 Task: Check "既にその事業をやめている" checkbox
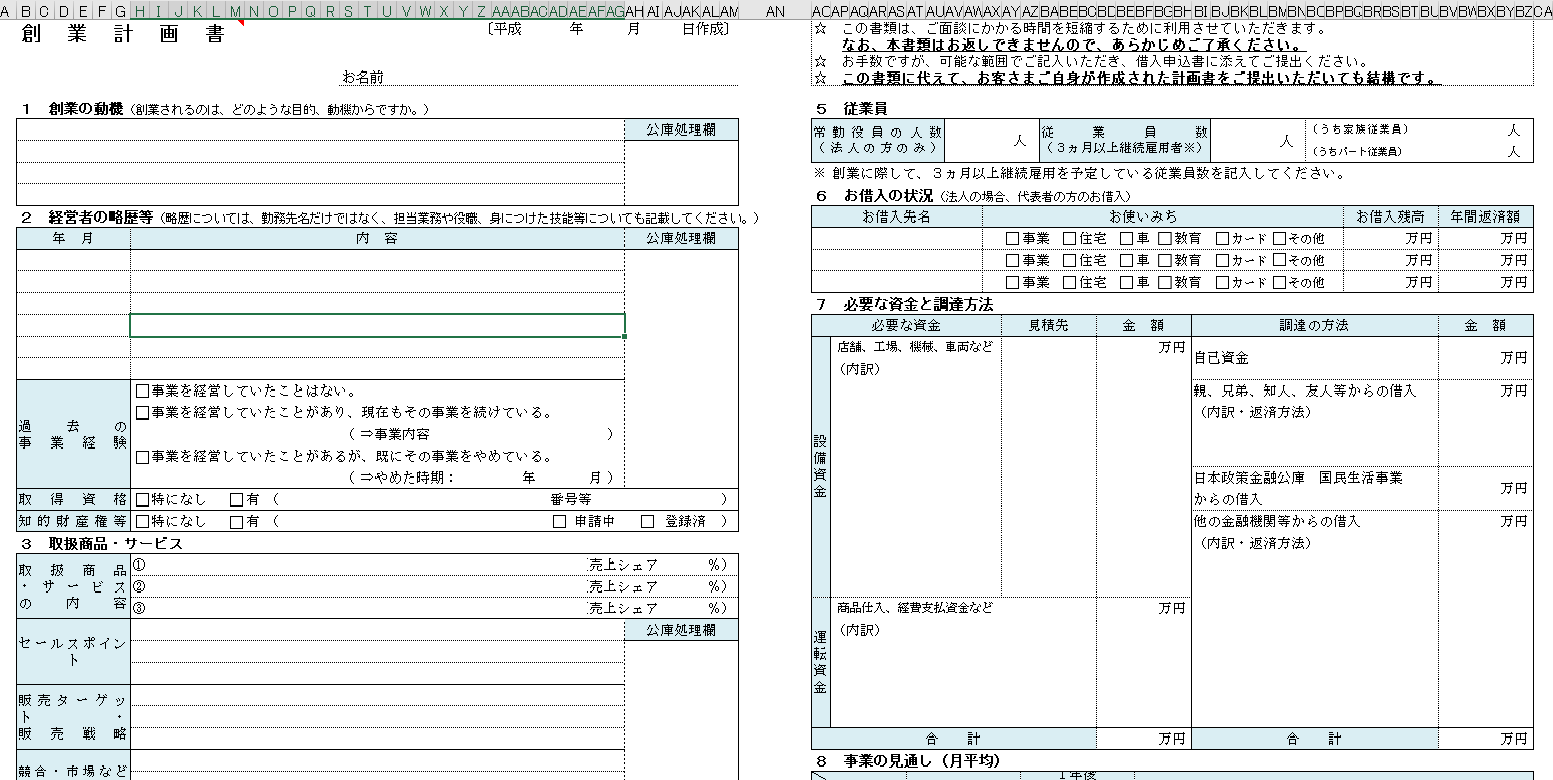(x=142, y=457)
